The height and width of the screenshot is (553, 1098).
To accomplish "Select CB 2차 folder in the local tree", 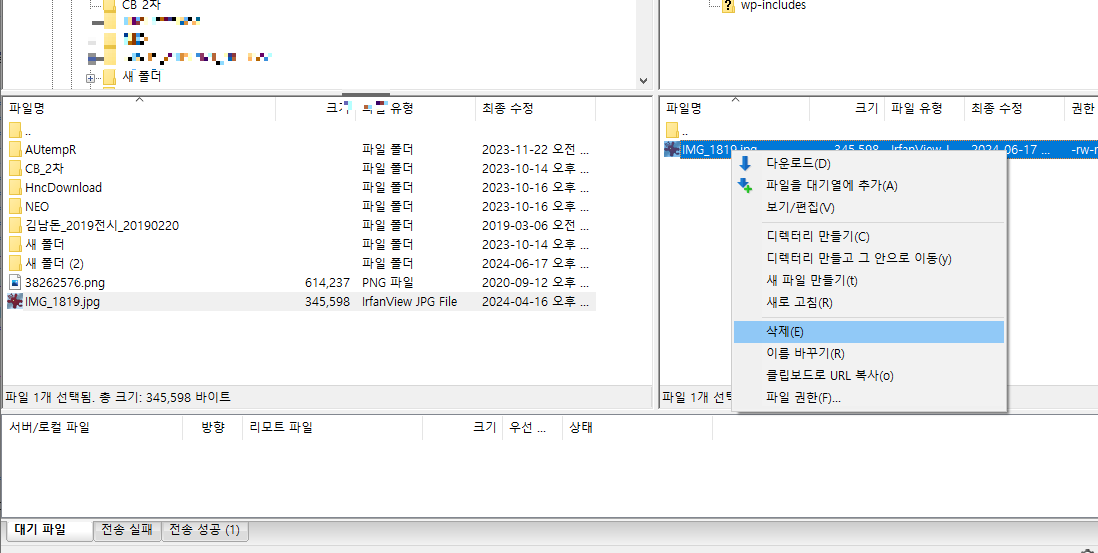I will [x=141, y=4].
